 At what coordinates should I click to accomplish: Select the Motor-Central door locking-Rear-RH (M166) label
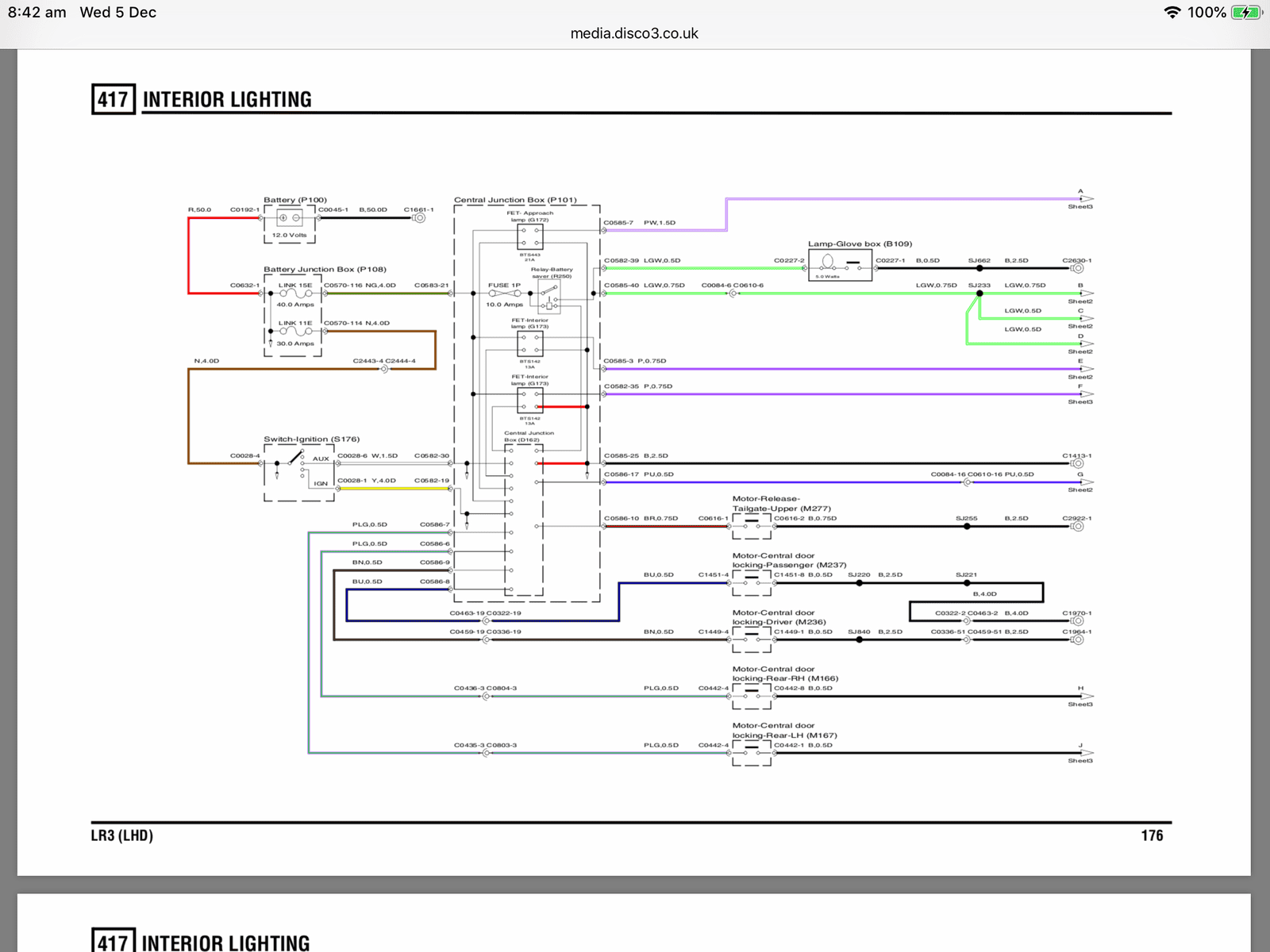point(785,674)
